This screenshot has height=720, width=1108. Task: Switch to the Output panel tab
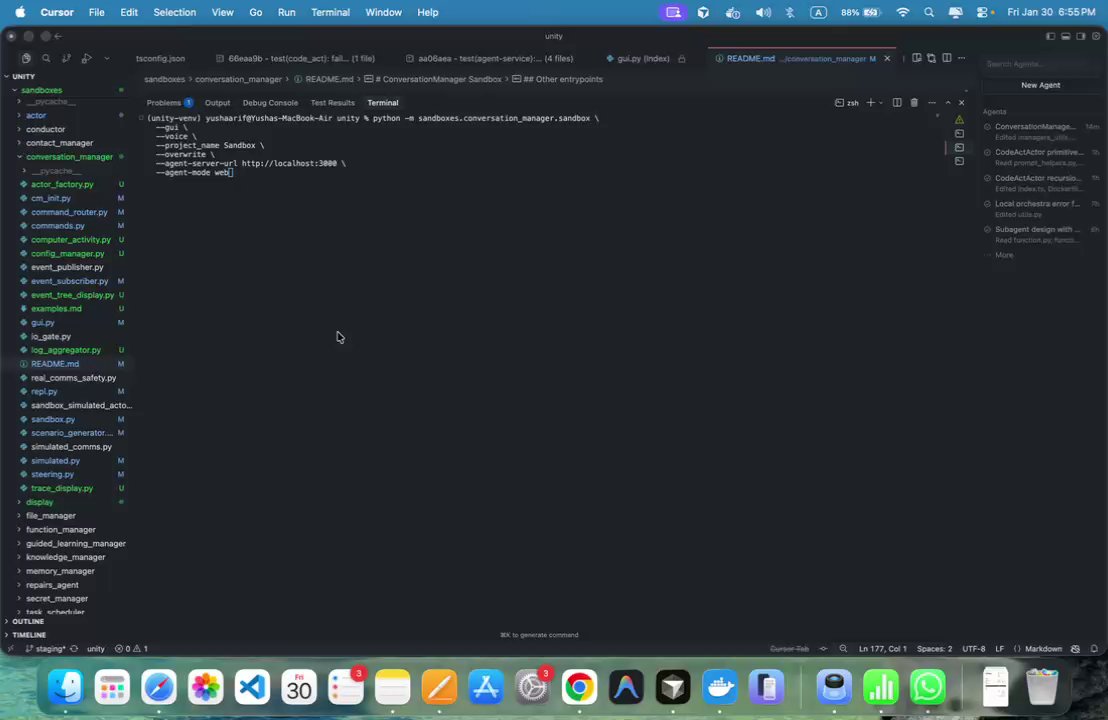pyautogui.click(x=217, y=103)
